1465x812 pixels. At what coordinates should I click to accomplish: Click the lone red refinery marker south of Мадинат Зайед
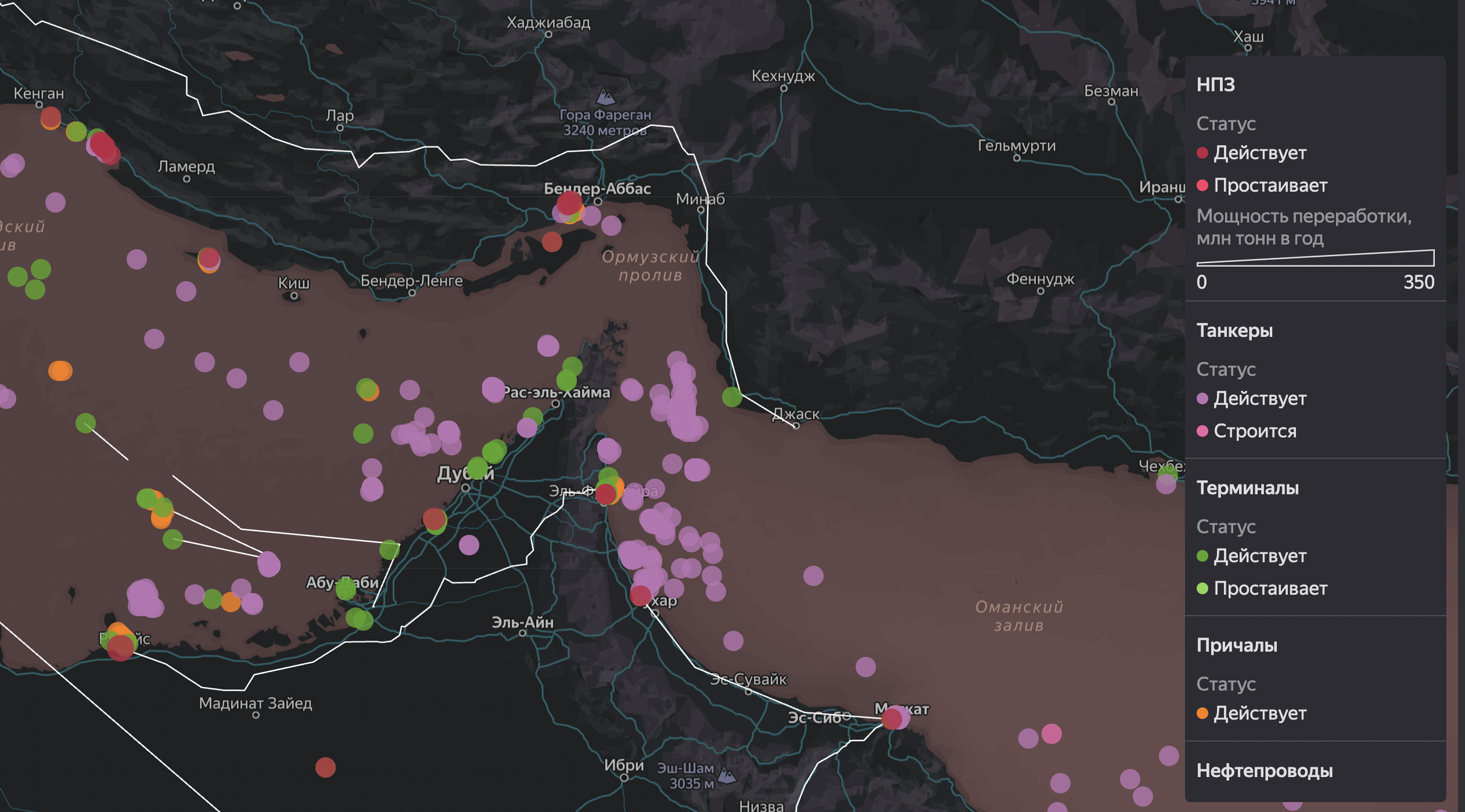[325, 767]
